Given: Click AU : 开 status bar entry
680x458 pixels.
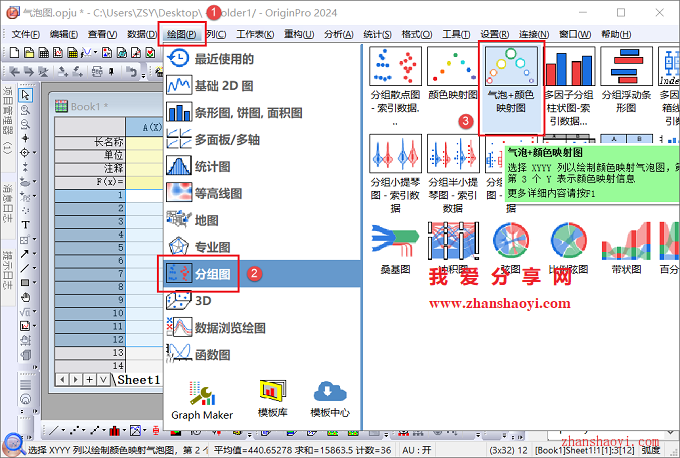Looking at the screenshot, I should point(416,451).
